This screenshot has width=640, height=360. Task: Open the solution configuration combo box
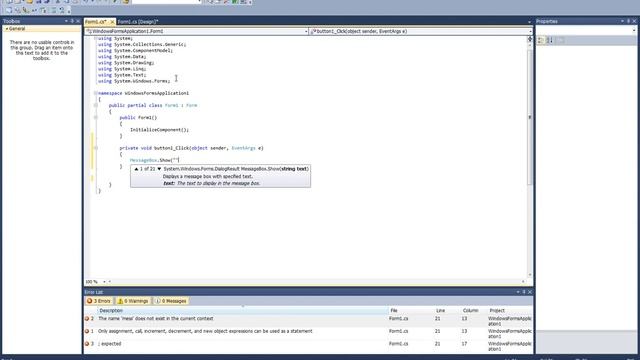(167, 2)
